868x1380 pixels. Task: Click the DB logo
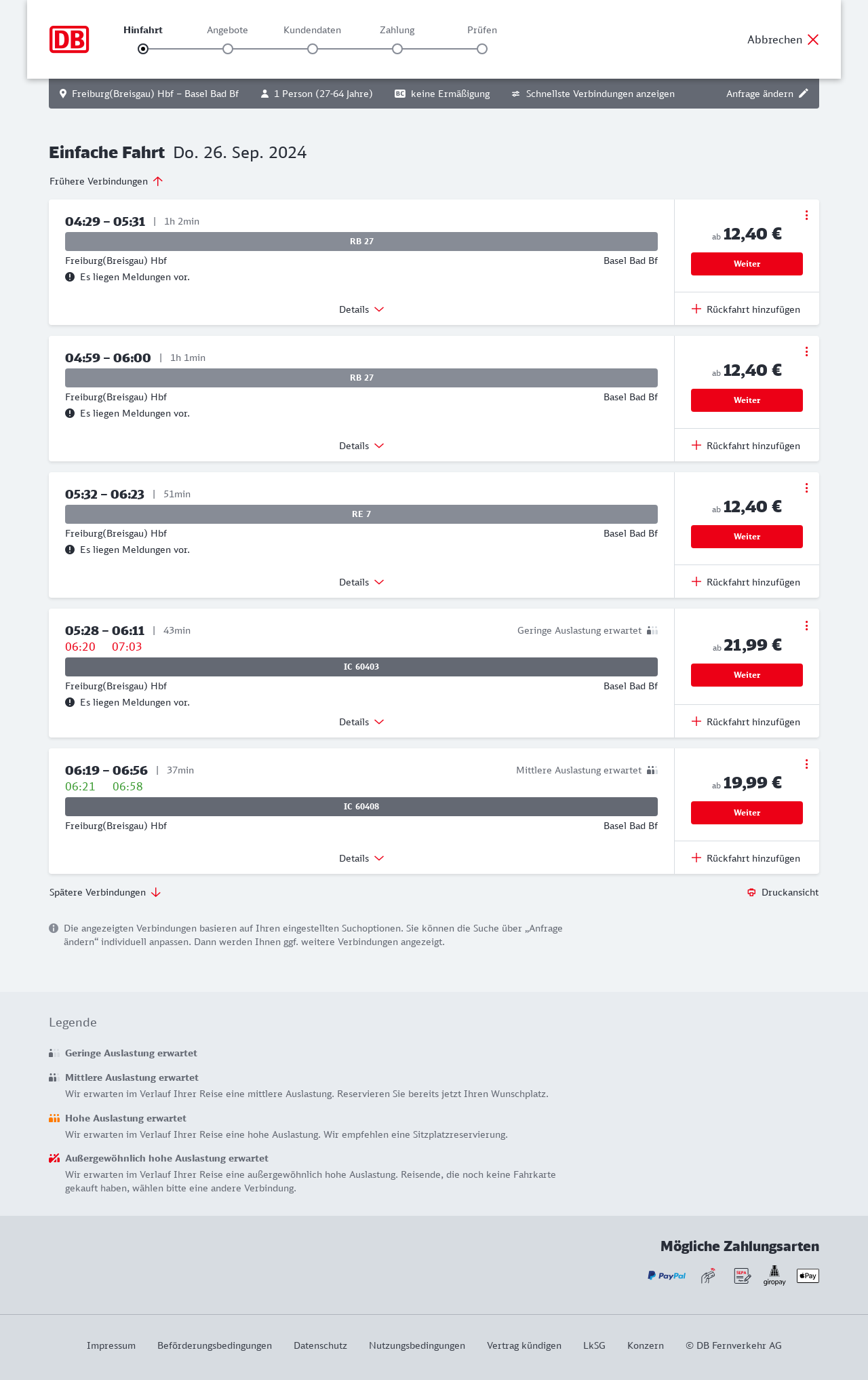(69, 39)
